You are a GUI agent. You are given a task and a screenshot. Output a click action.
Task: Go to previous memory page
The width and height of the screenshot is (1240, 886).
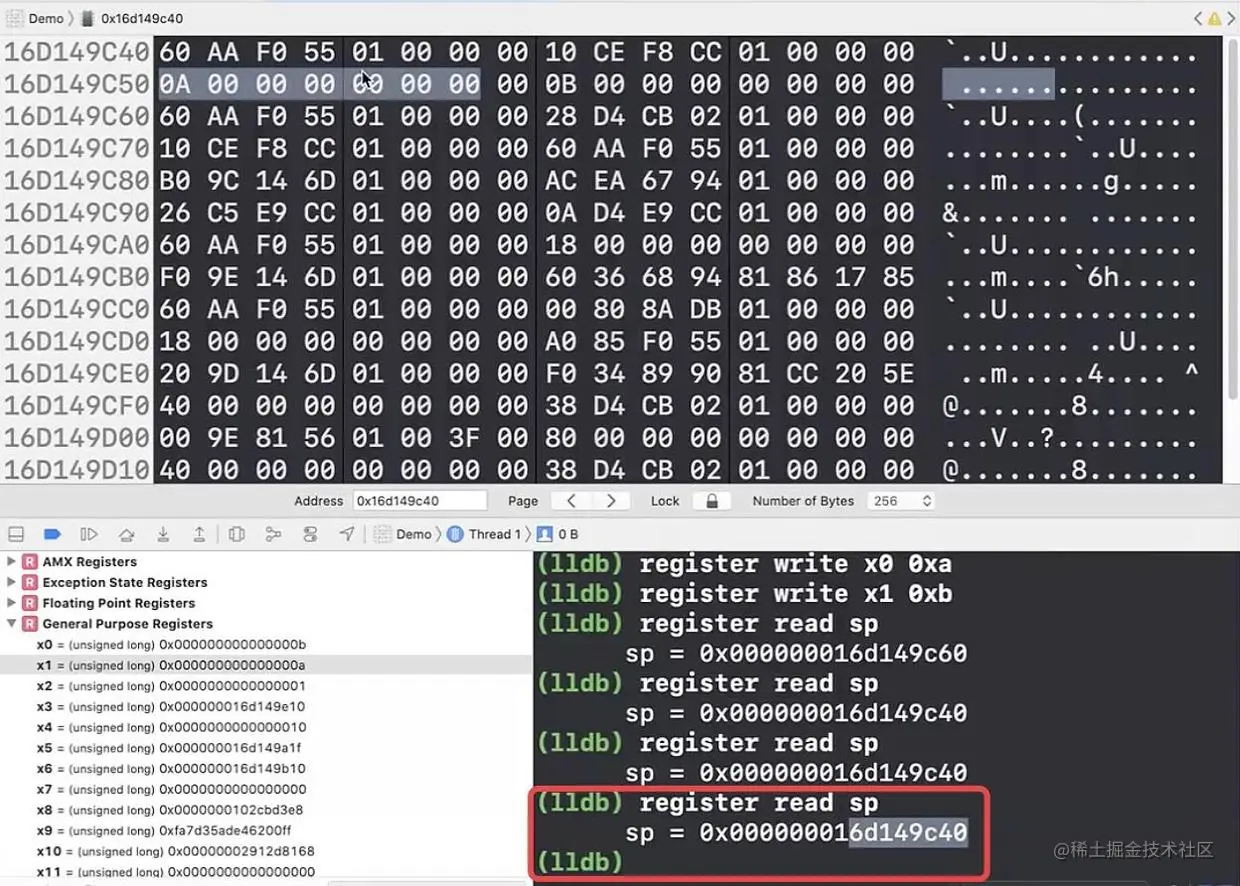pos(571,501)
